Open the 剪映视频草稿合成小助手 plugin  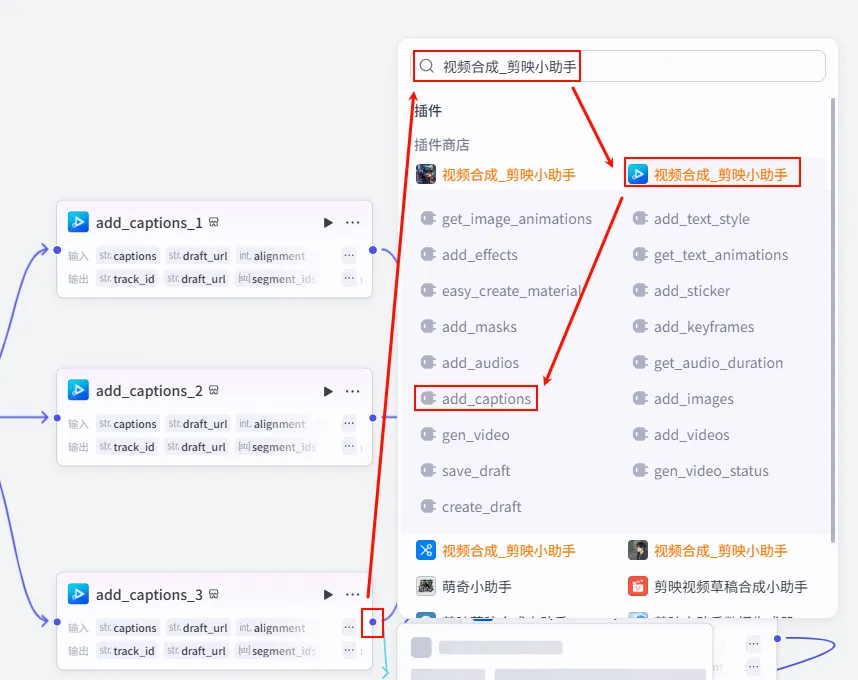tap(717, 586)
